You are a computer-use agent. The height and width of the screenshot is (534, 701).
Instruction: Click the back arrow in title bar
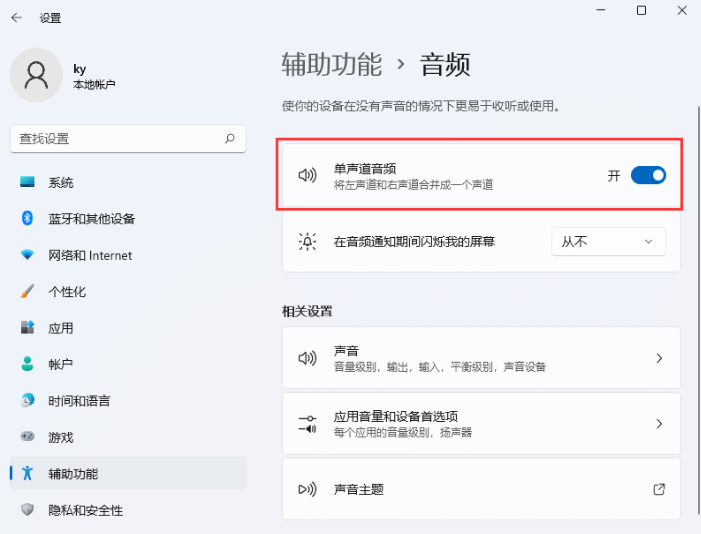click(x=16, y=18)
